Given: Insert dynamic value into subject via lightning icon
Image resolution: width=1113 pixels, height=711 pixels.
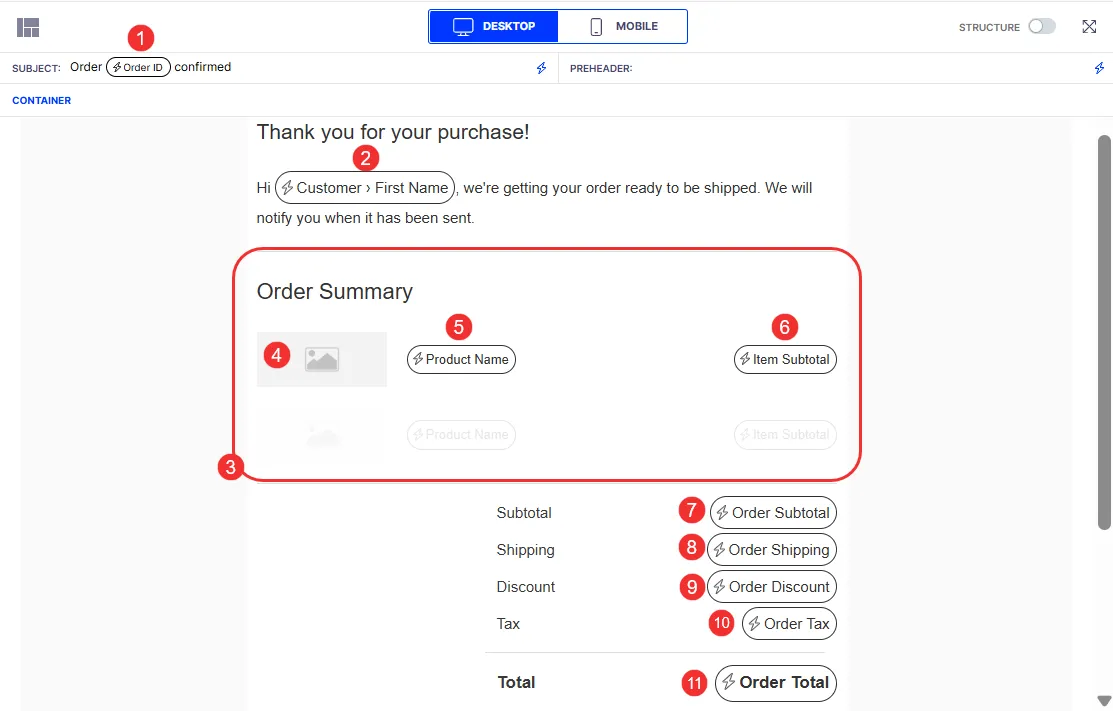Looking at the screenshot, I should click(x=542, y=68).
